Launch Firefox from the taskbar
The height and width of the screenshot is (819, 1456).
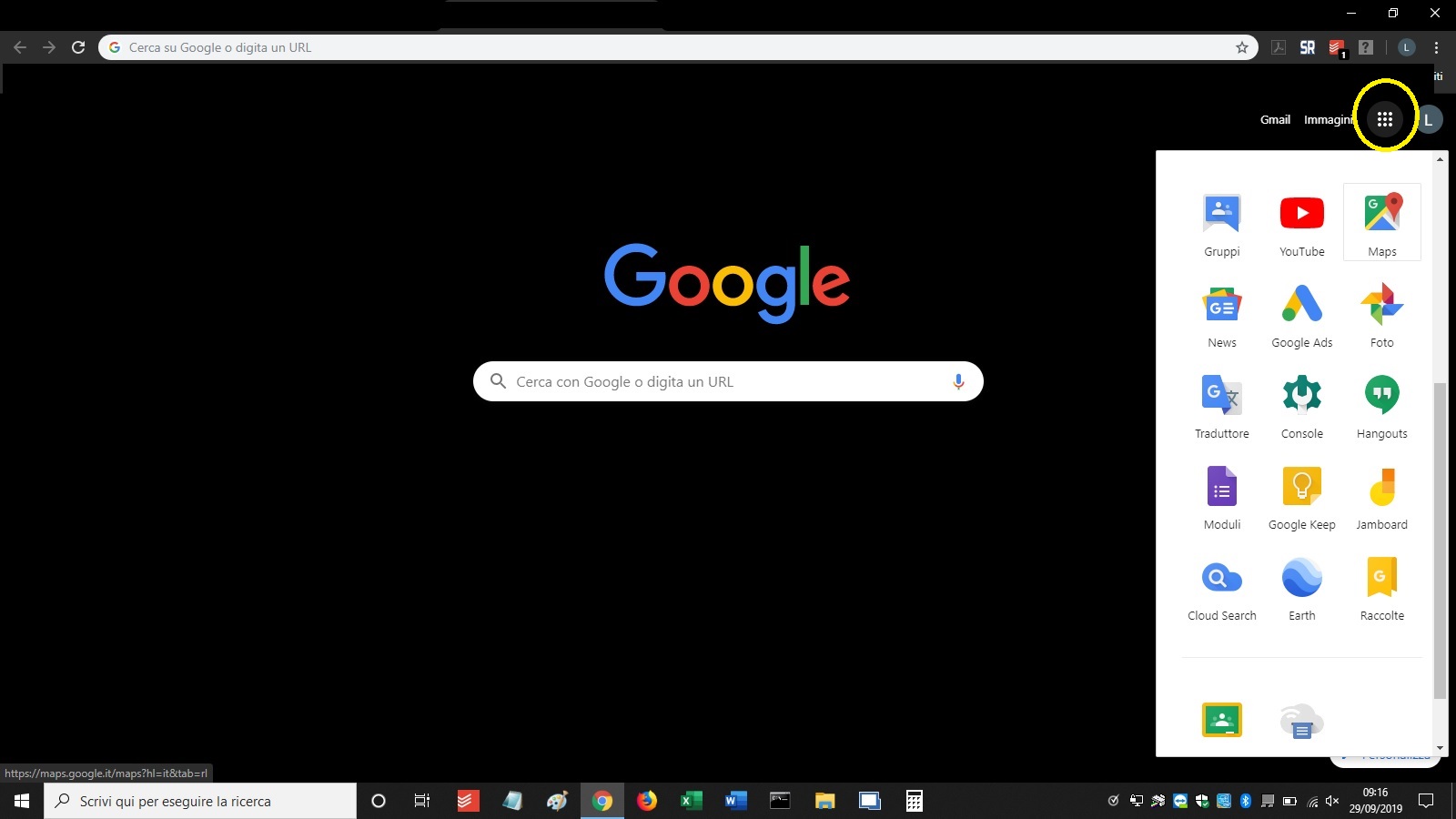point(647,801)
